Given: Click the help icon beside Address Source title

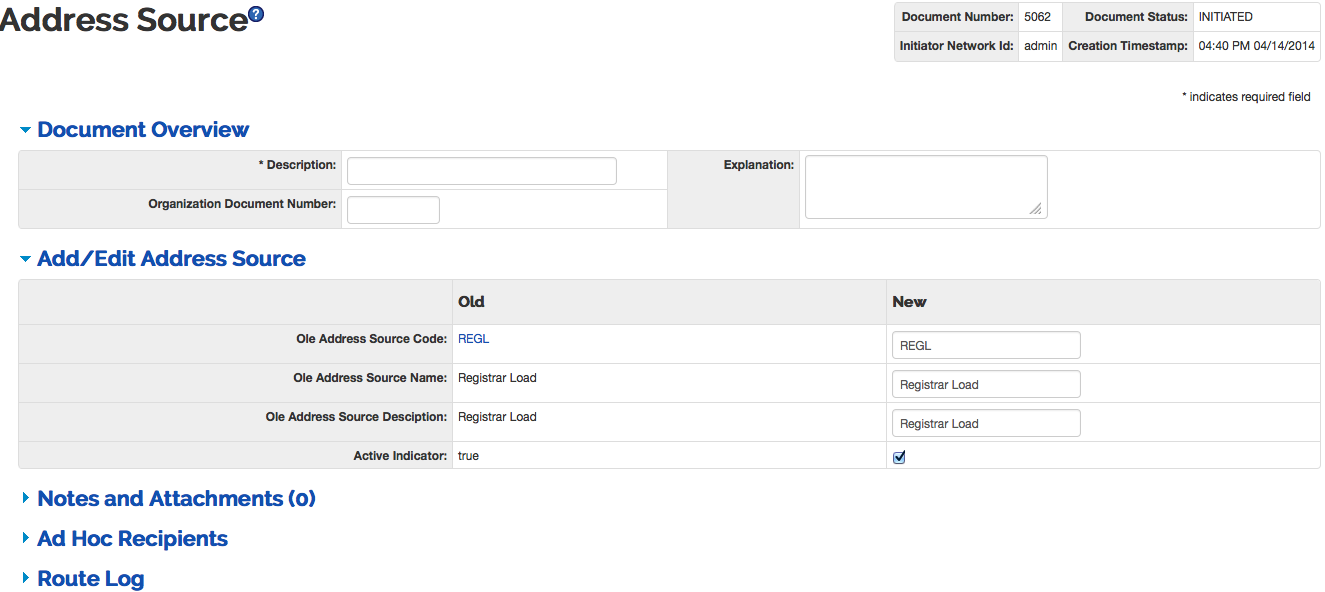Looking at the screenshot, I should pos(256,14).
